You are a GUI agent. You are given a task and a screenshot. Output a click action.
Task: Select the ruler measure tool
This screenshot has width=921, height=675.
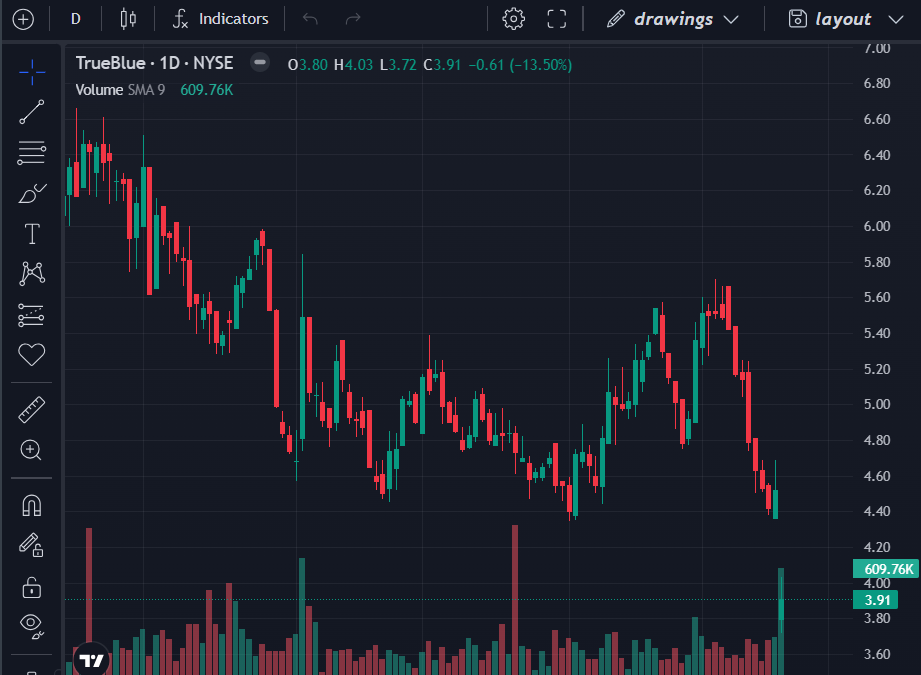point(32,409)
